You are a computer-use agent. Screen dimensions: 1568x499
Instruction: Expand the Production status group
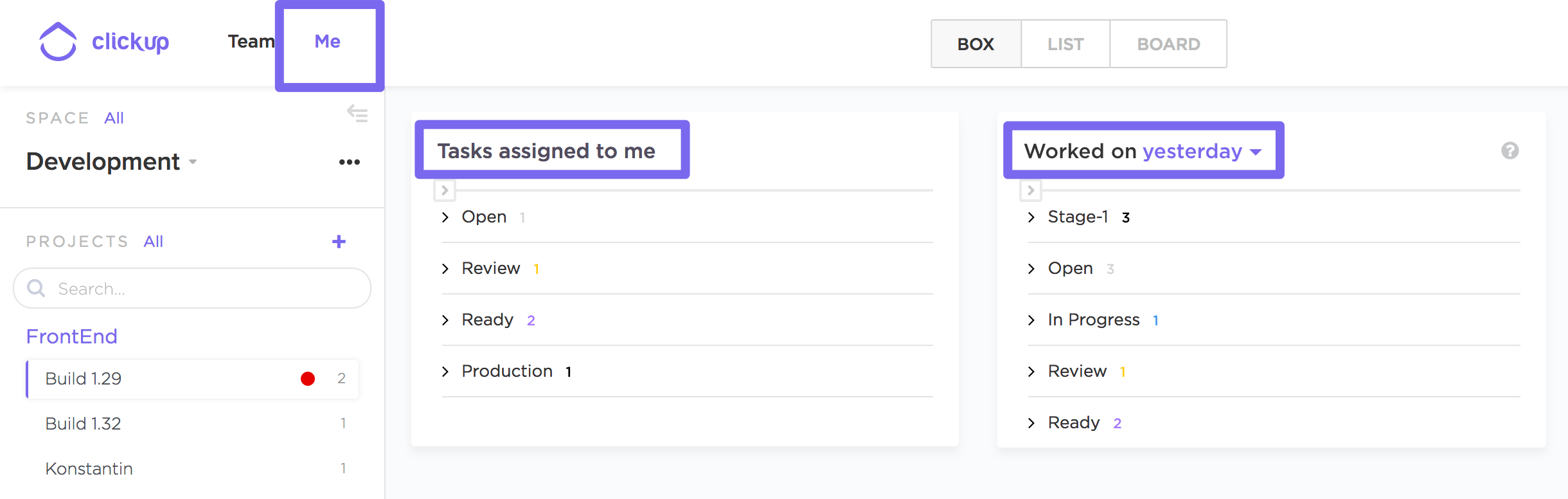pyautogui.click(x=445, y=372)
